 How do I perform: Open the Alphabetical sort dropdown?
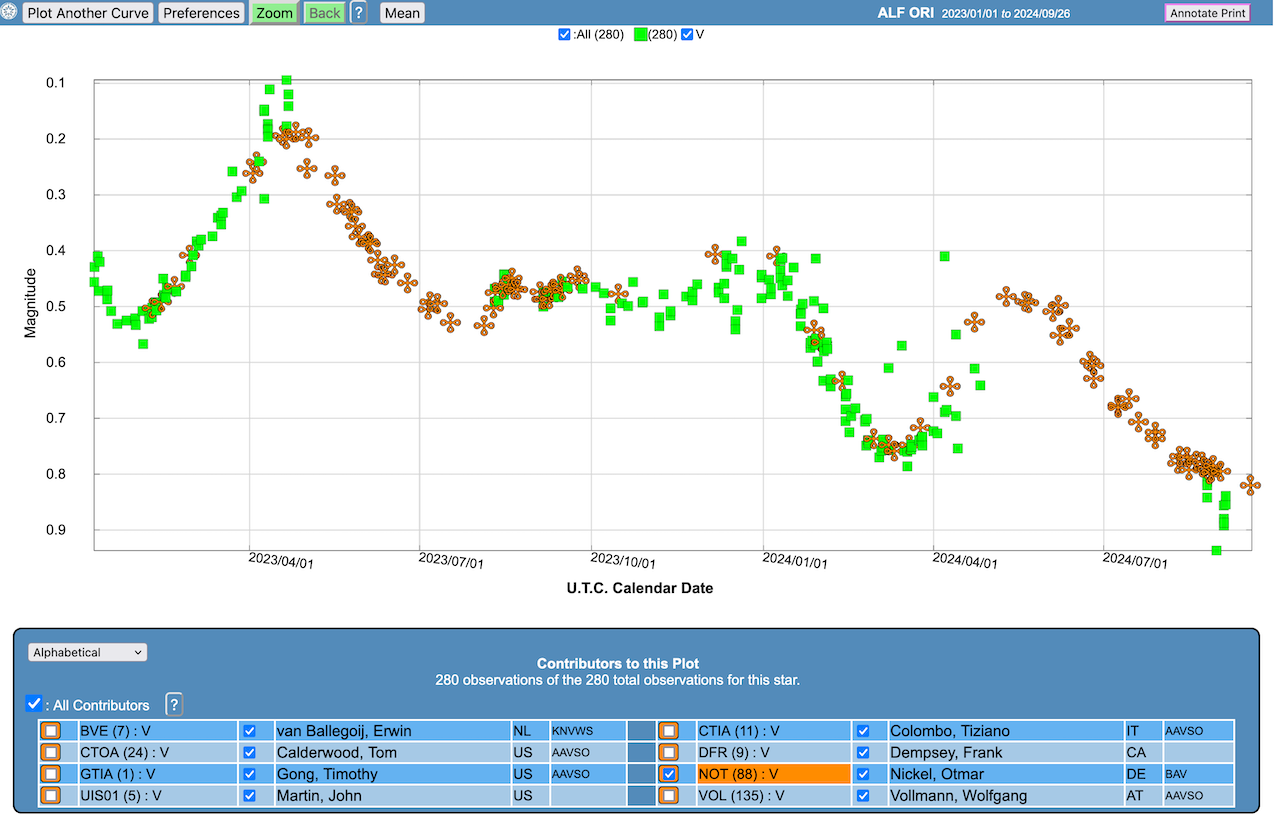point(88,652)
